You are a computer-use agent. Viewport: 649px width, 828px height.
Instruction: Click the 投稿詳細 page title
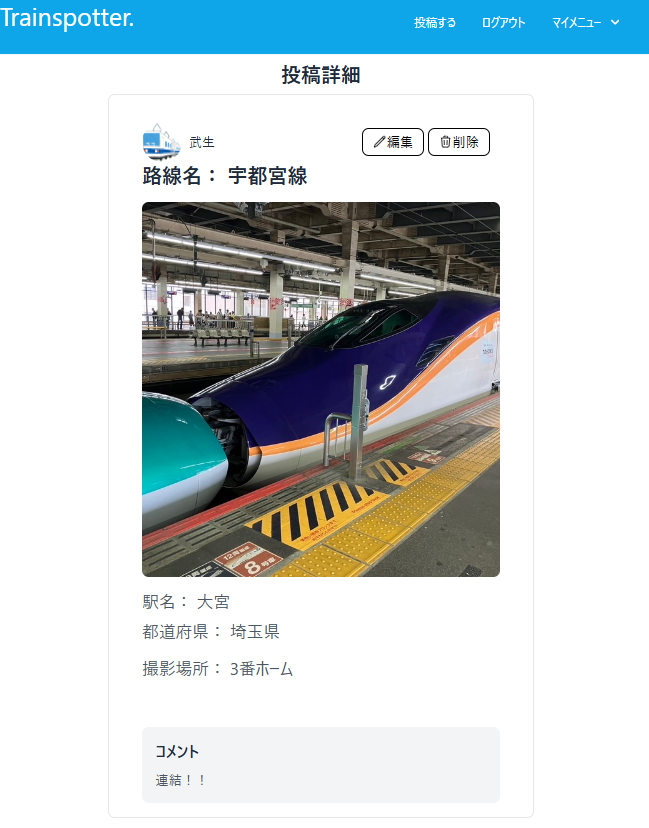pos(321,75)
